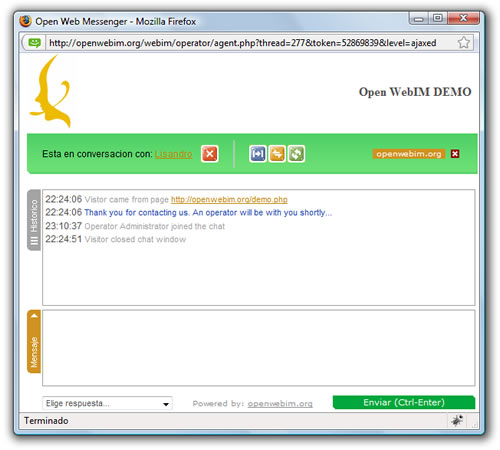Click the orange two-arrows history icon
This screenshot has width=500, height=450.
tap(277, 154)
